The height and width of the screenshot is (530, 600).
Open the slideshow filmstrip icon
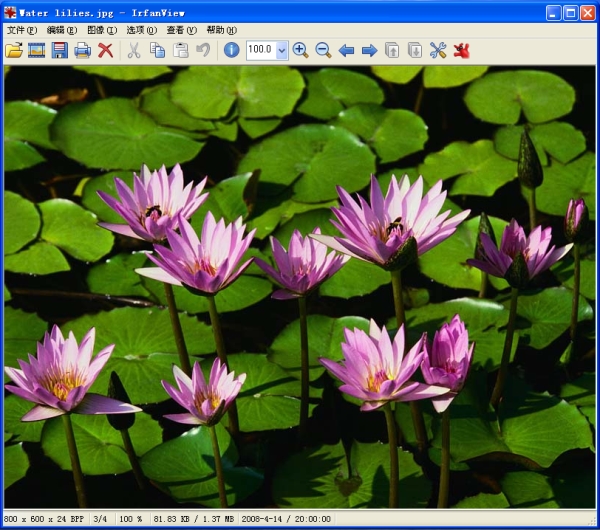[37, 51]
